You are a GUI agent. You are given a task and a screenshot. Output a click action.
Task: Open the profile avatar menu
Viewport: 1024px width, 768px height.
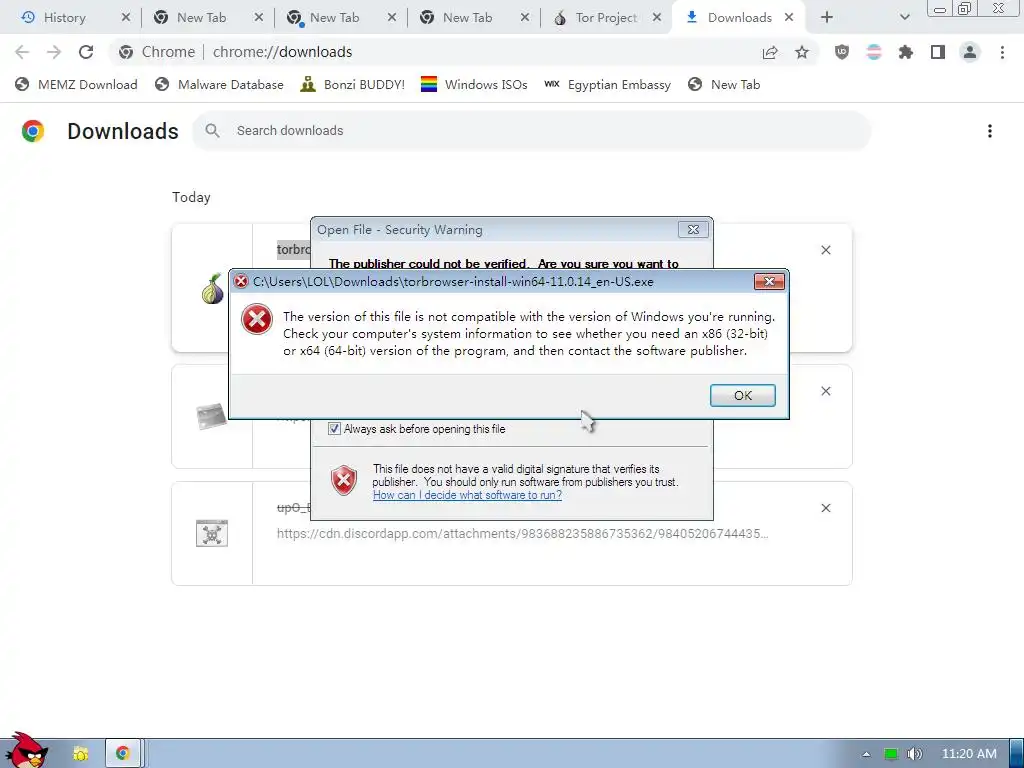point(970,52)
